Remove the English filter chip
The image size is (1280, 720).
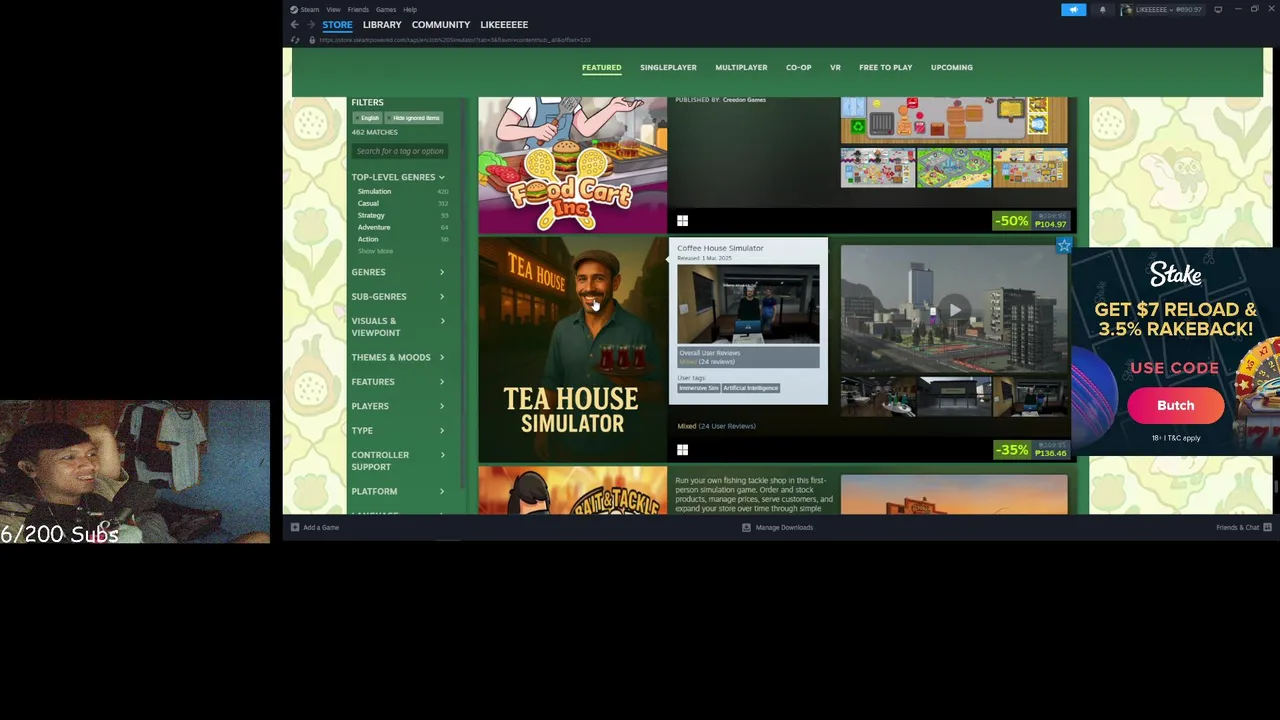pos(367,118)
